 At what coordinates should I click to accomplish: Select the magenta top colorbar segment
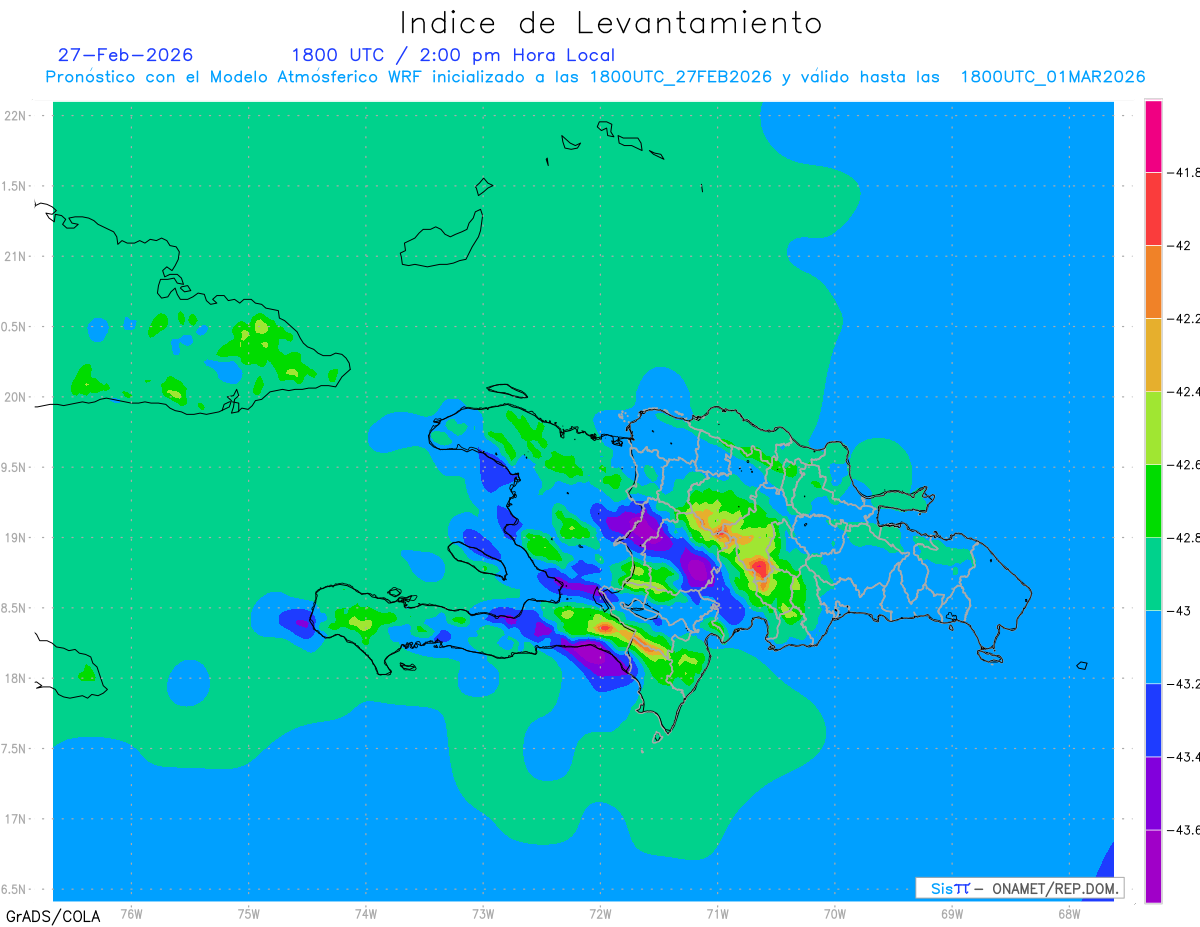point(1153,136)
